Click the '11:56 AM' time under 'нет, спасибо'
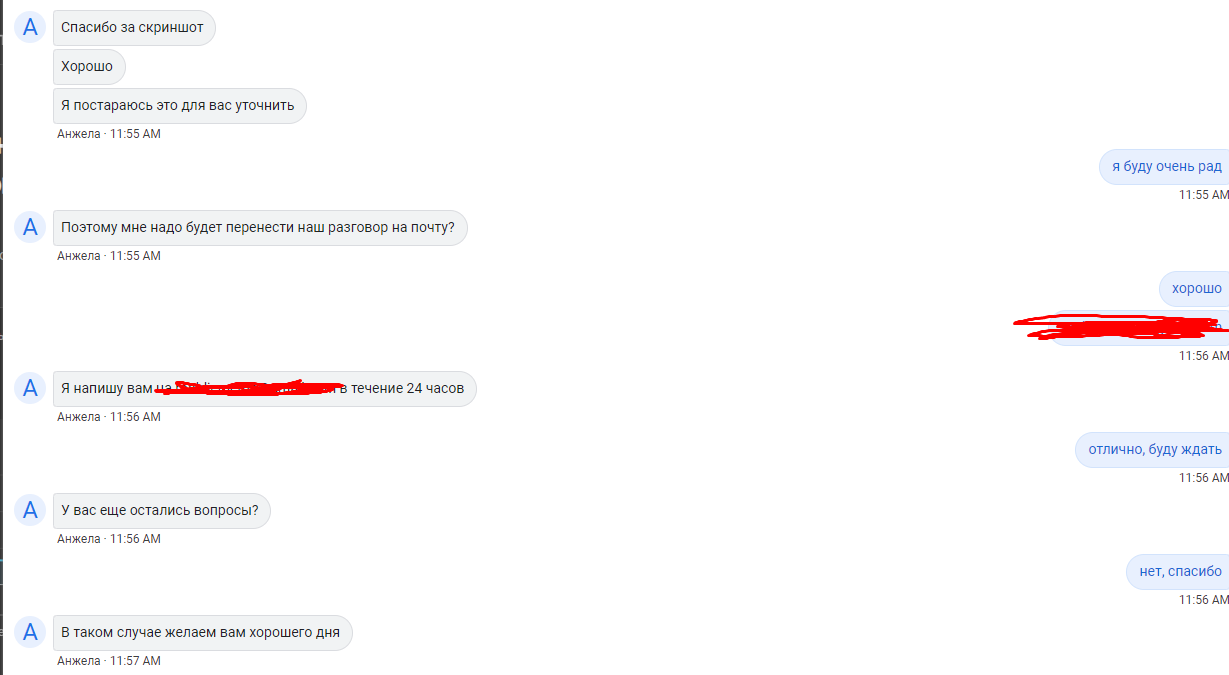 click(1203, 600)
